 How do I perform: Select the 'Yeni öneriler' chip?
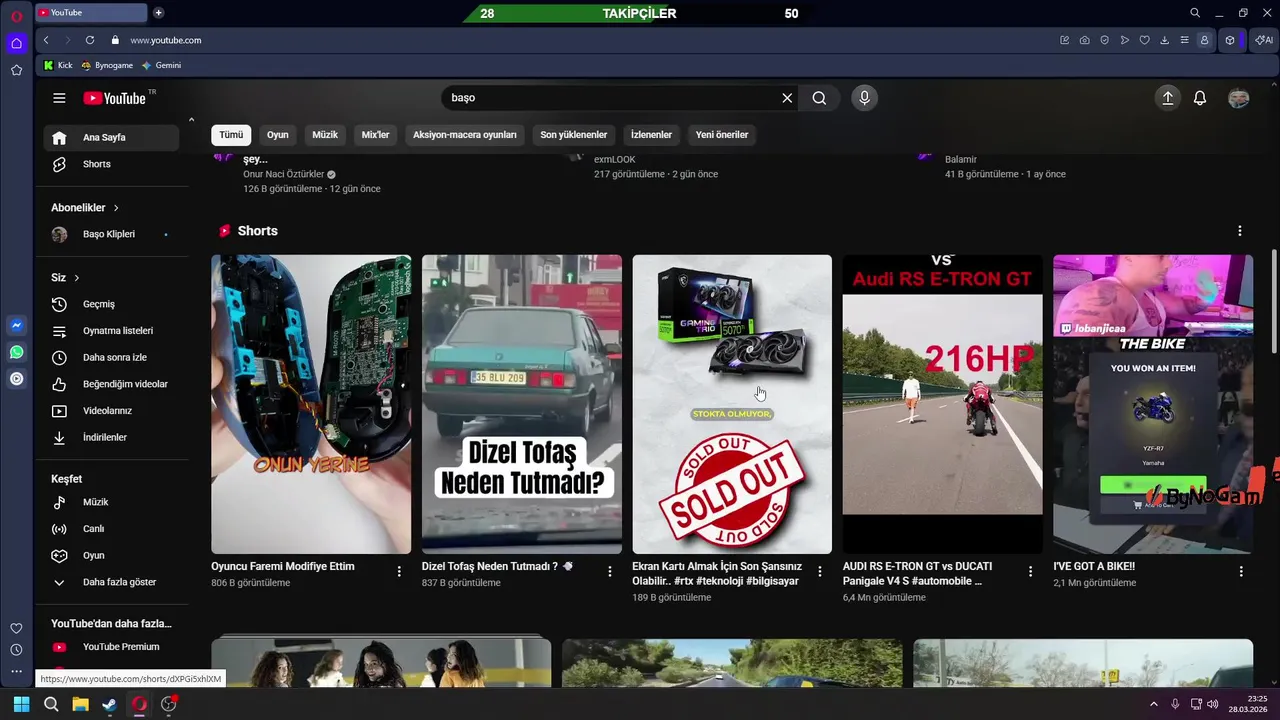pos(722,135)
